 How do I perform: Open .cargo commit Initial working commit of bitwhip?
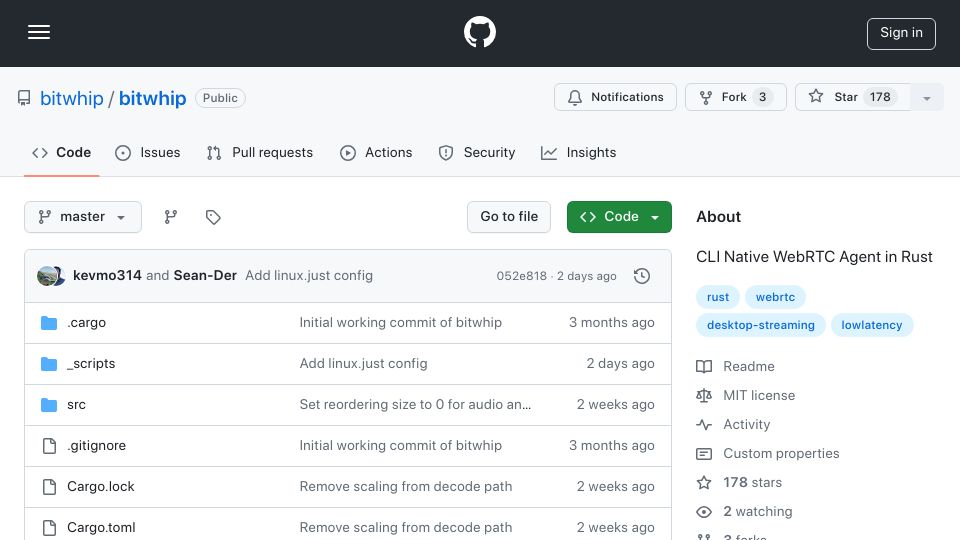coord(400,323)
